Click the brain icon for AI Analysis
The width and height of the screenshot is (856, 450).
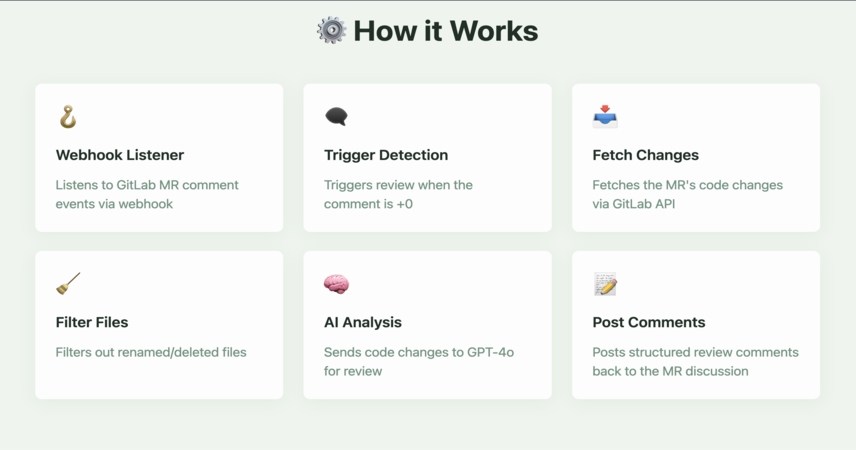336,284
